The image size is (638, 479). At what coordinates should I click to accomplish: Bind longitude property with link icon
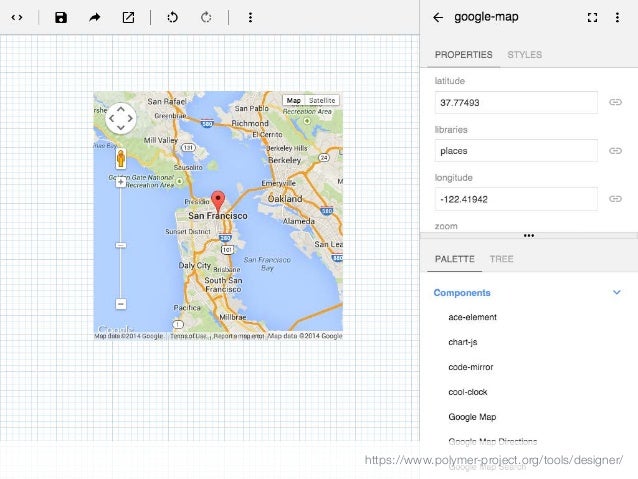[615, 199]
